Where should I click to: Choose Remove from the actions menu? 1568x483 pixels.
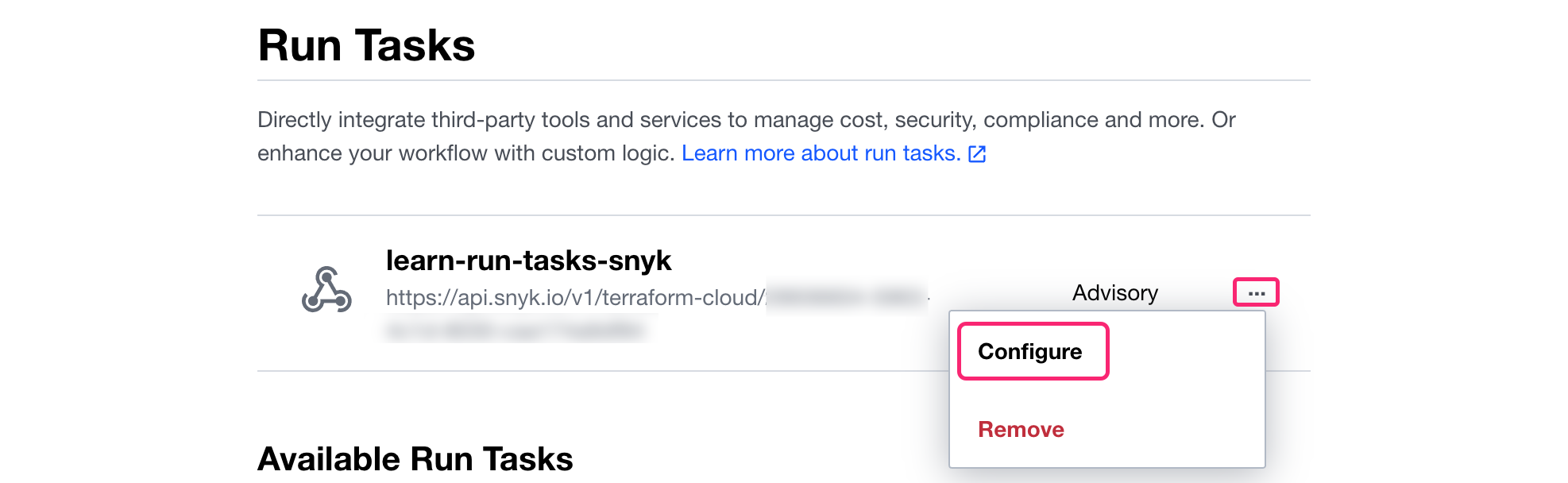[x=1021, y=429]
